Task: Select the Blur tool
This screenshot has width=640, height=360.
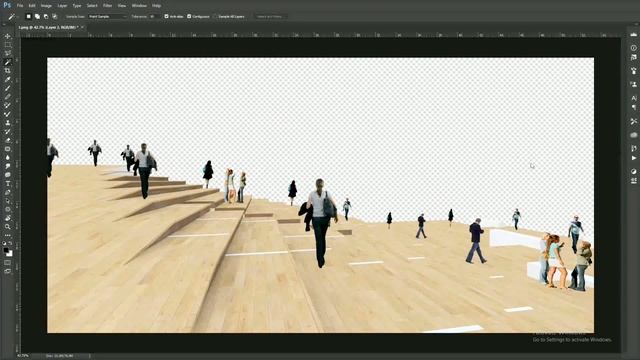Action: [7, 158]
